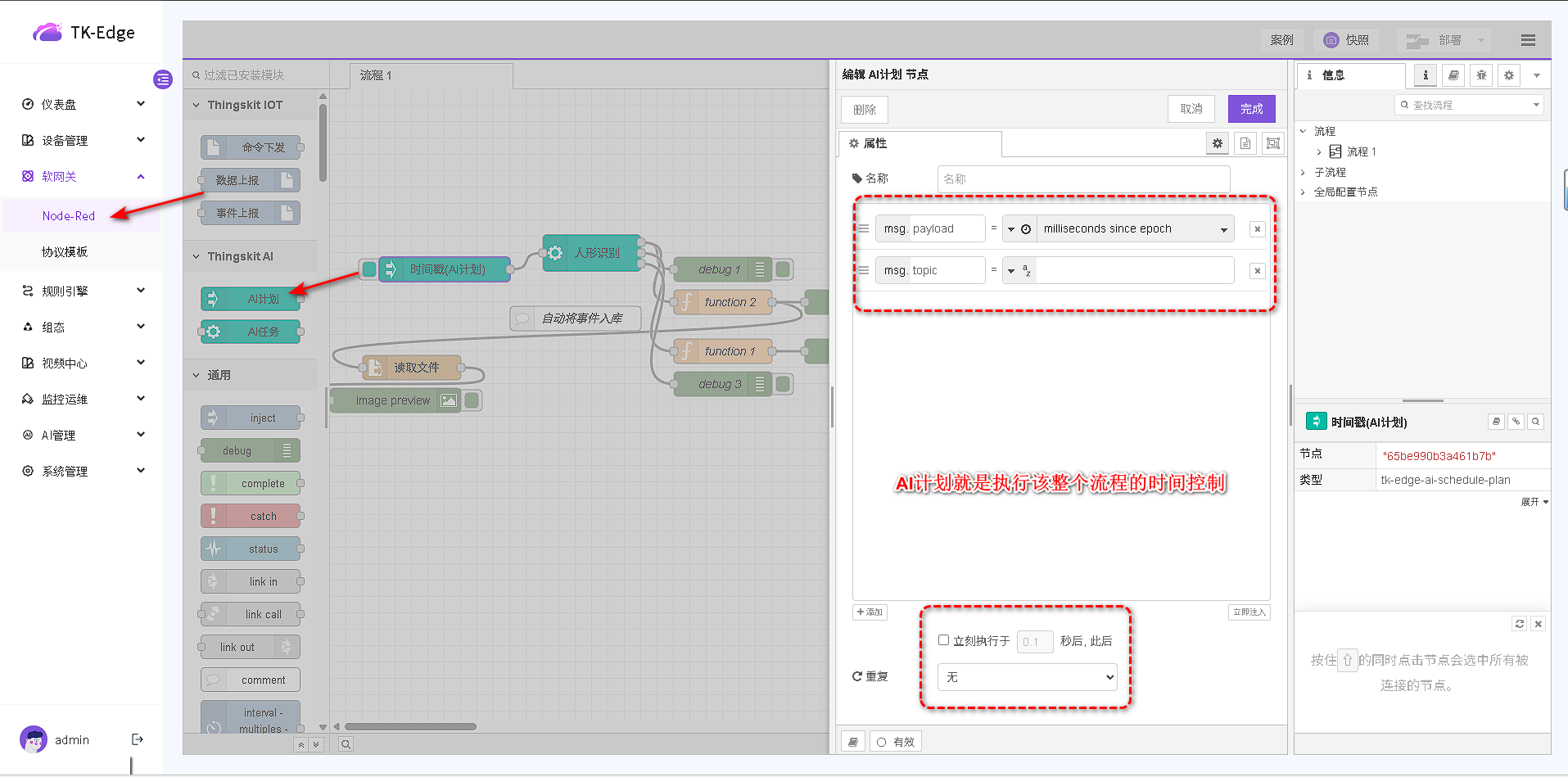Viewport: 1568px width, 777px height.
Task: Select the 流程 1 workspace tab
Action: pos(432,75)
